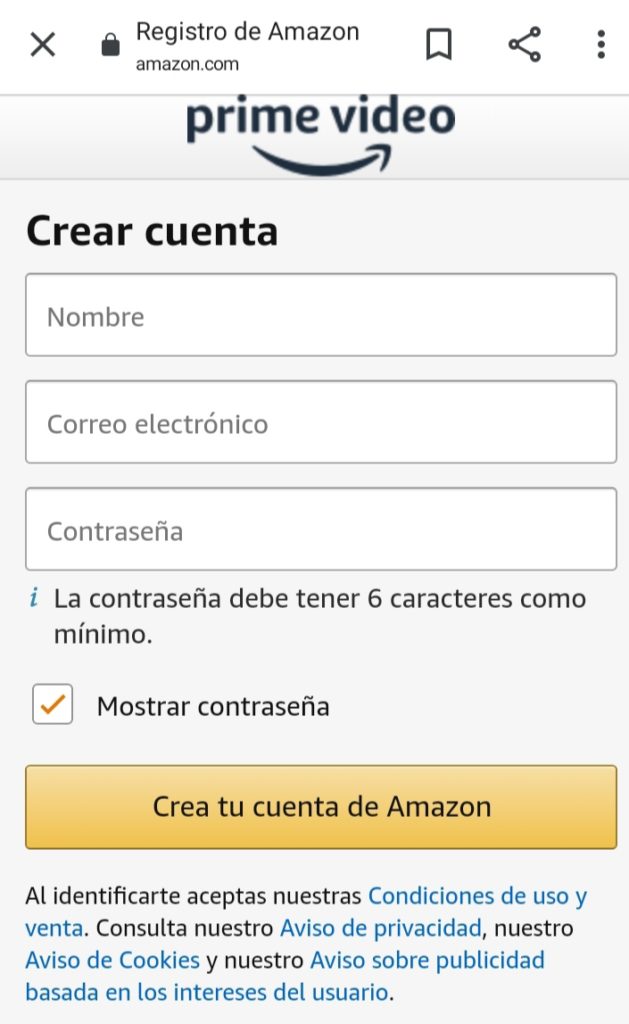Viewport: 629px width, 1024px height.
Task: Open the Aviso de Cookies link
Action: click(x=112, y=961)
